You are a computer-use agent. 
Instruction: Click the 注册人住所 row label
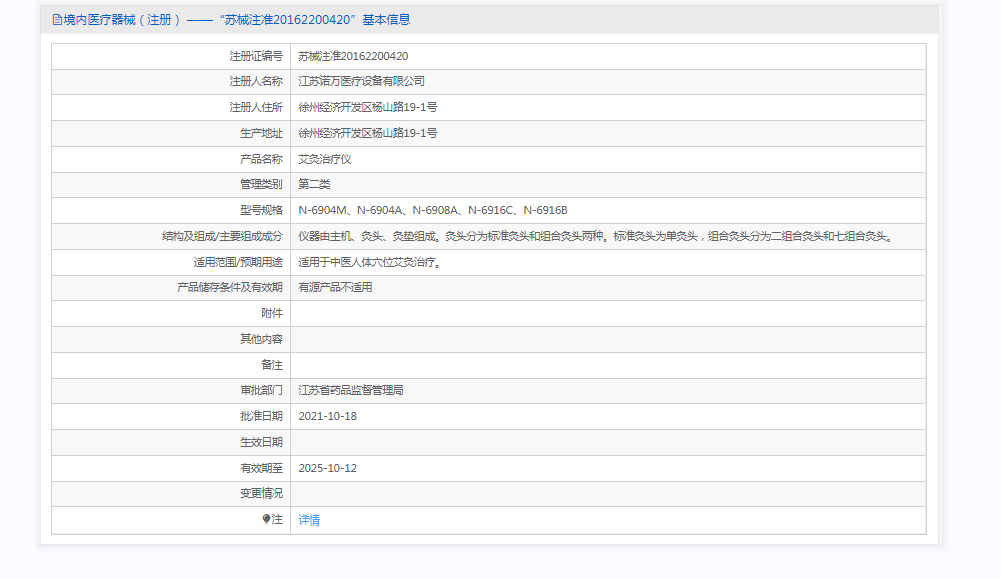click(x=255, y=107)
